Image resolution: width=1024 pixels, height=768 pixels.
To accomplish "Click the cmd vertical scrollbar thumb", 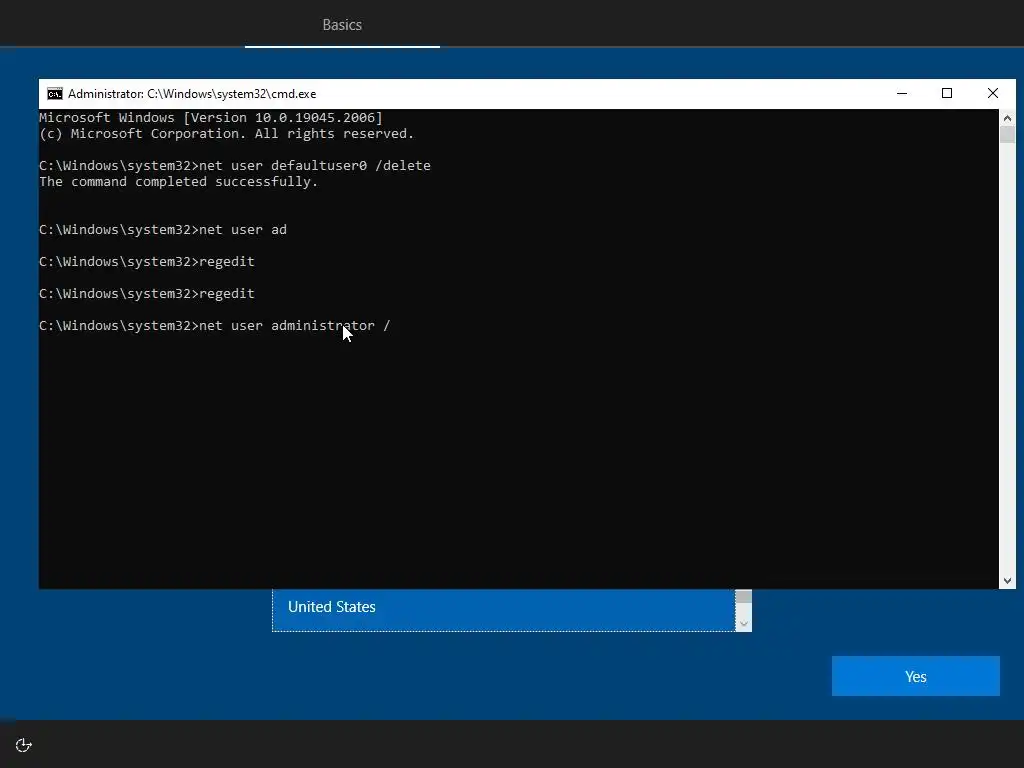I will pyautogui.click(x=1007, y=135).
